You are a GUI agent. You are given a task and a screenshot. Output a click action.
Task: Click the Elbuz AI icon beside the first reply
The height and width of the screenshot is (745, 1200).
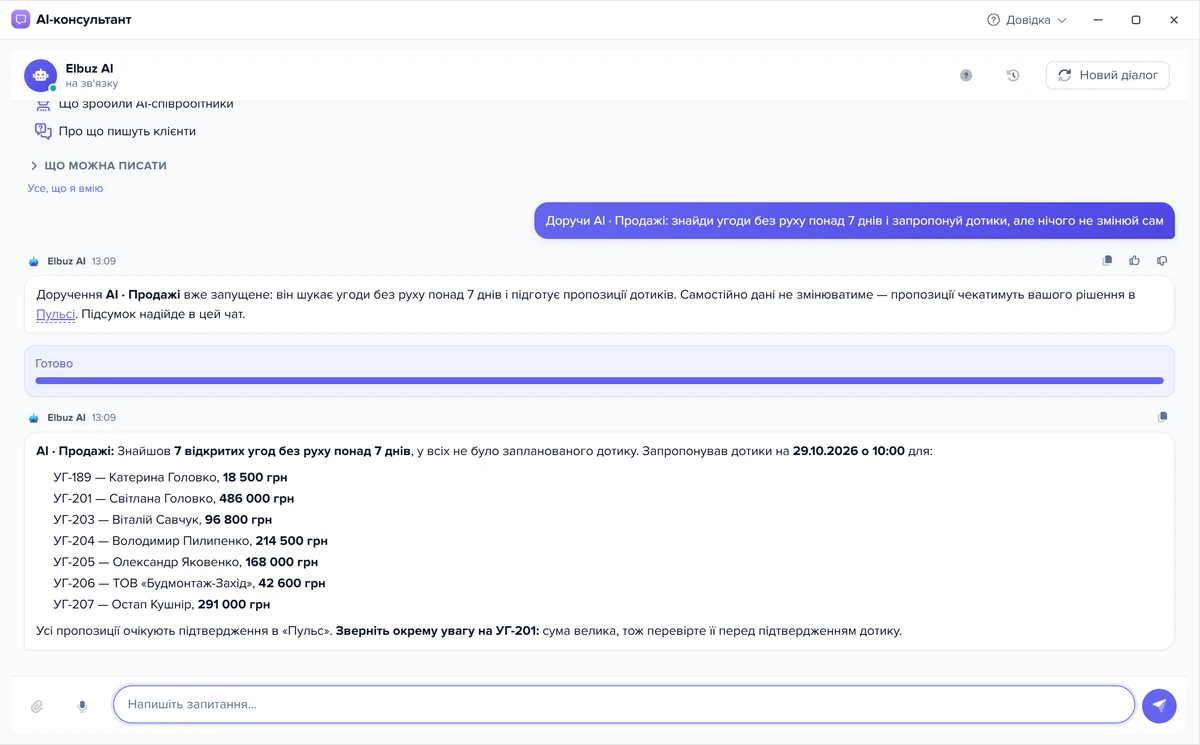point(34,262)
